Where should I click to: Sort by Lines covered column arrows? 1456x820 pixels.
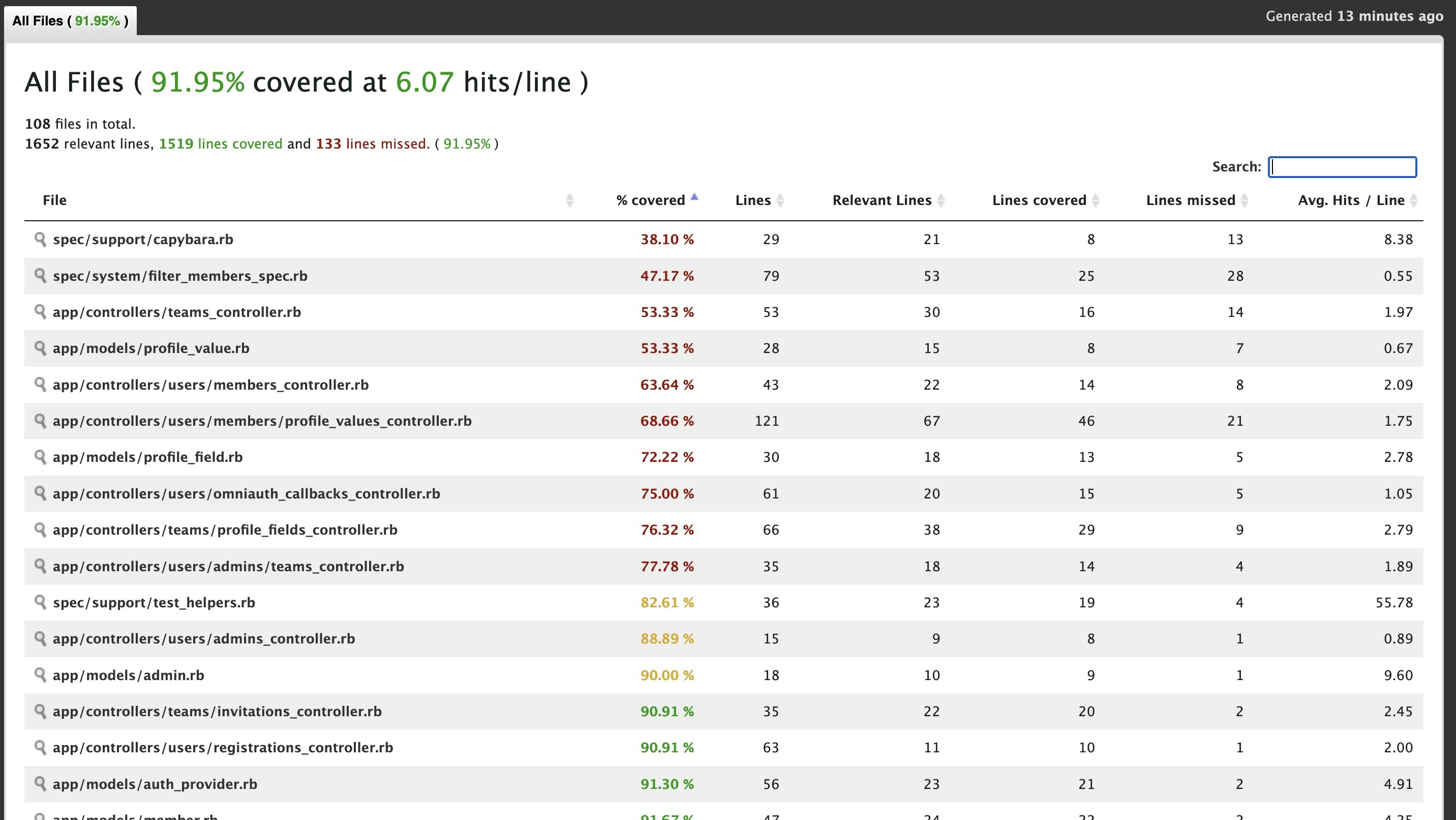[1096, 200]
